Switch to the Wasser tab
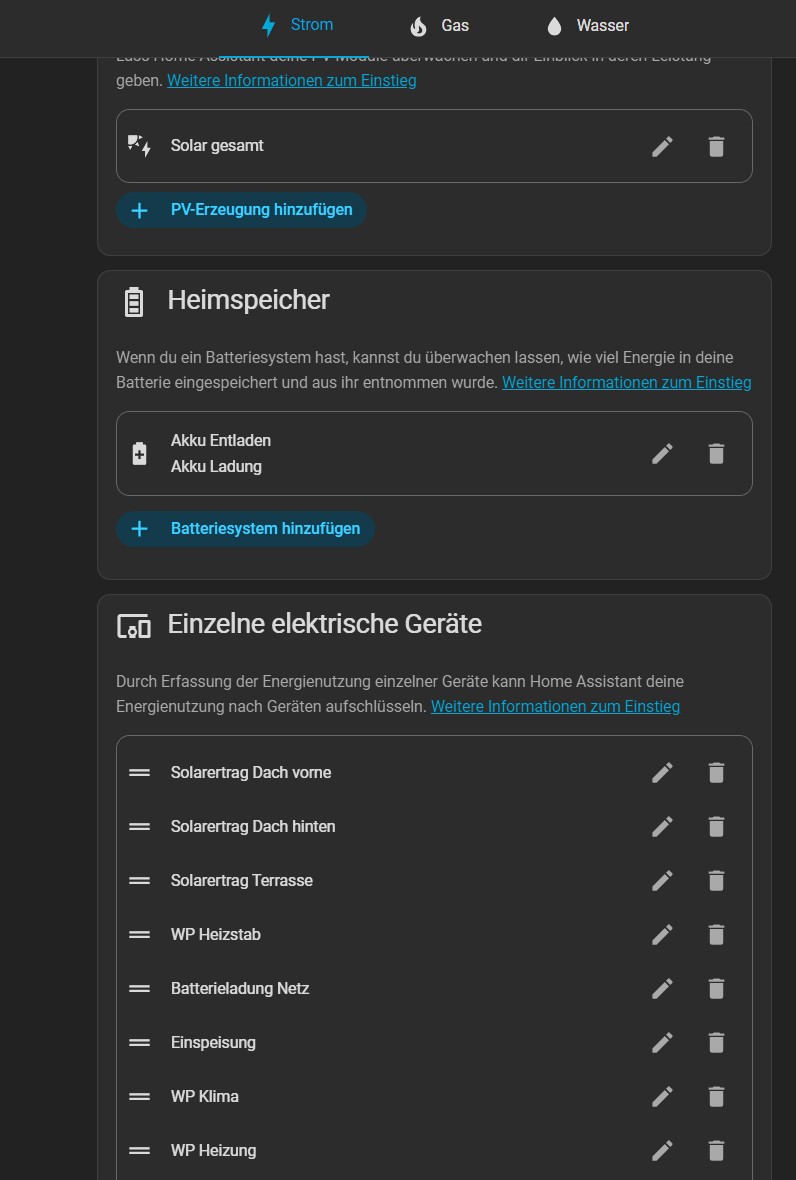This screenshot has height=1180, width=796. pos(587,26)
